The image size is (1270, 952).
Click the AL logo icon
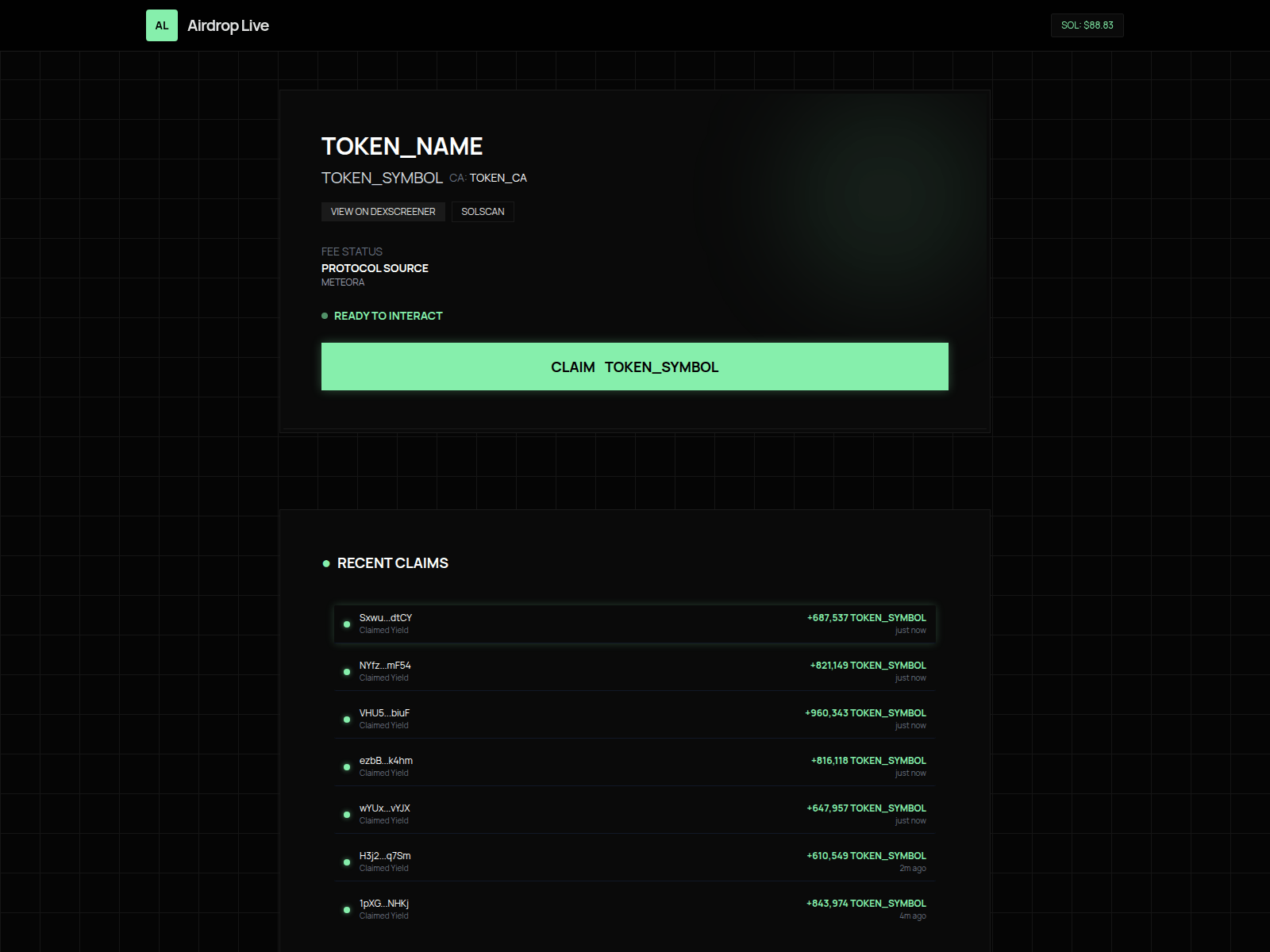[162, 25]
